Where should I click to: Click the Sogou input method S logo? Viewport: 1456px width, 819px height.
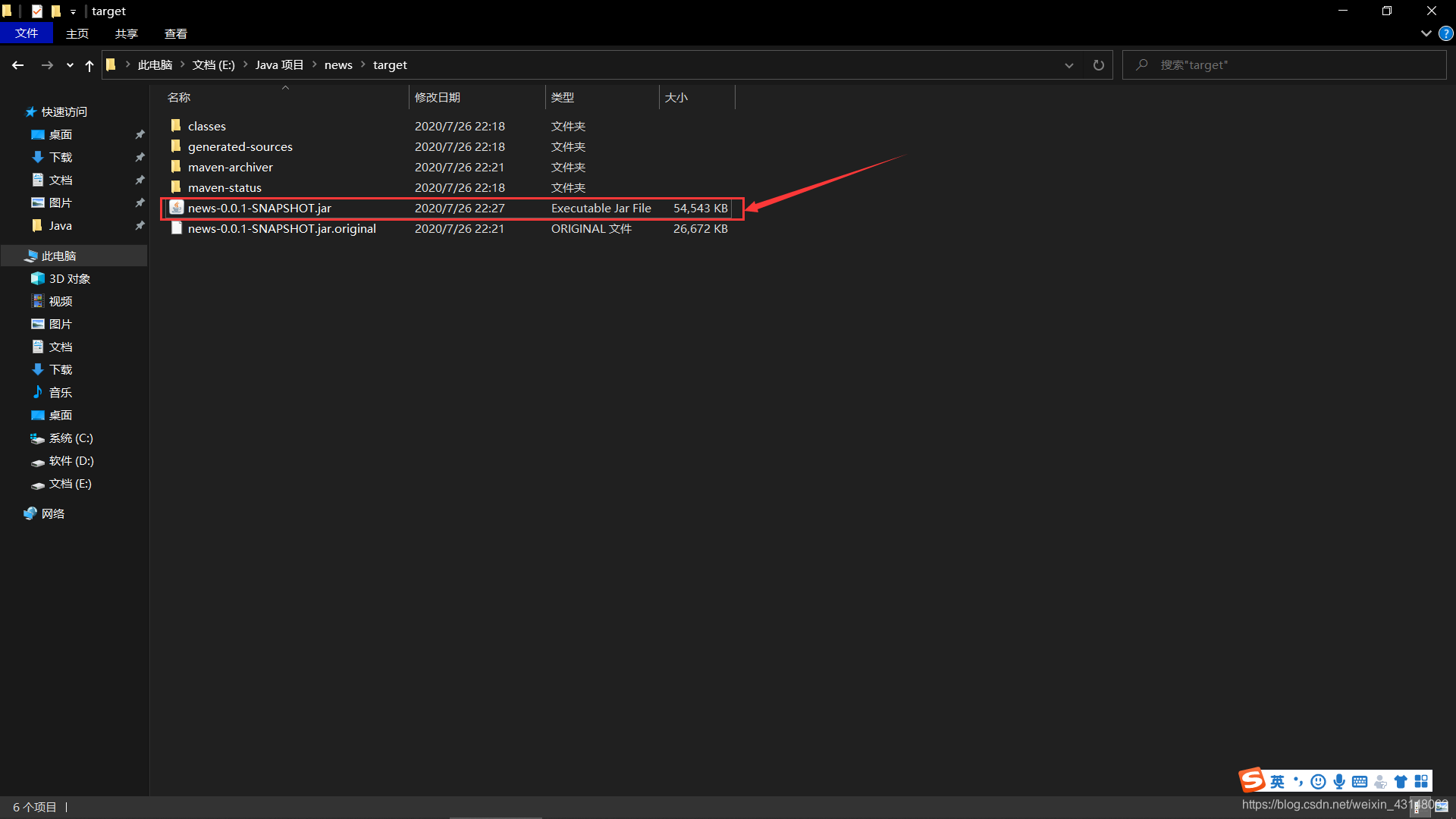[x=1252, y=780]
